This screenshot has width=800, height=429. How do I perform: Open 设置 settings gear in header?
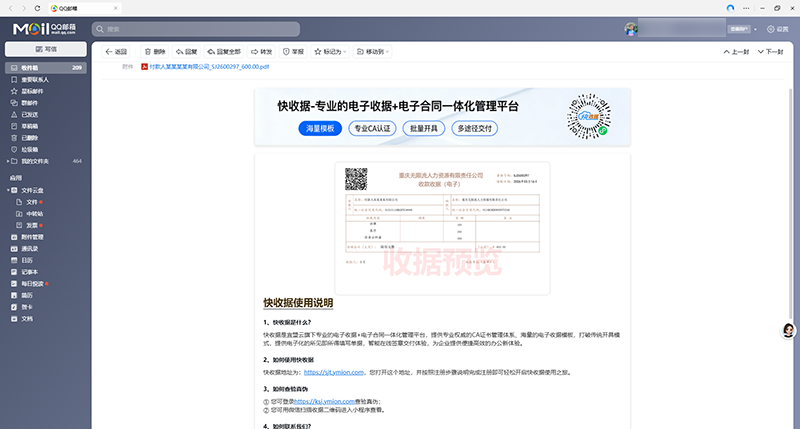coord(776,28)
